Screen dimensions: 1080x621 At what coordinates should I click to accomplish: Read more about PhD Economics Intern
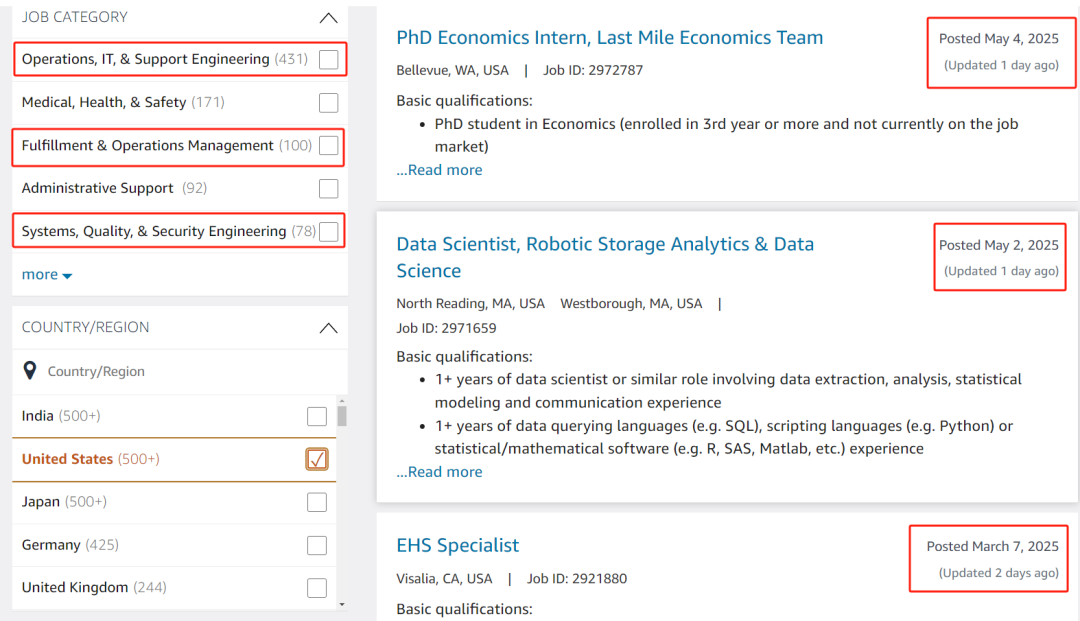(x=439, y=170)
